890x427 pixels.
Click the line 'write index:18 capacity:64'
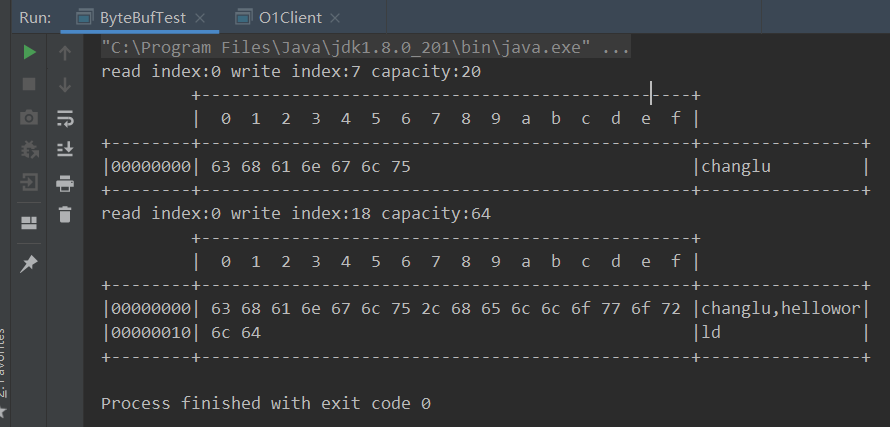pos(361,214)
